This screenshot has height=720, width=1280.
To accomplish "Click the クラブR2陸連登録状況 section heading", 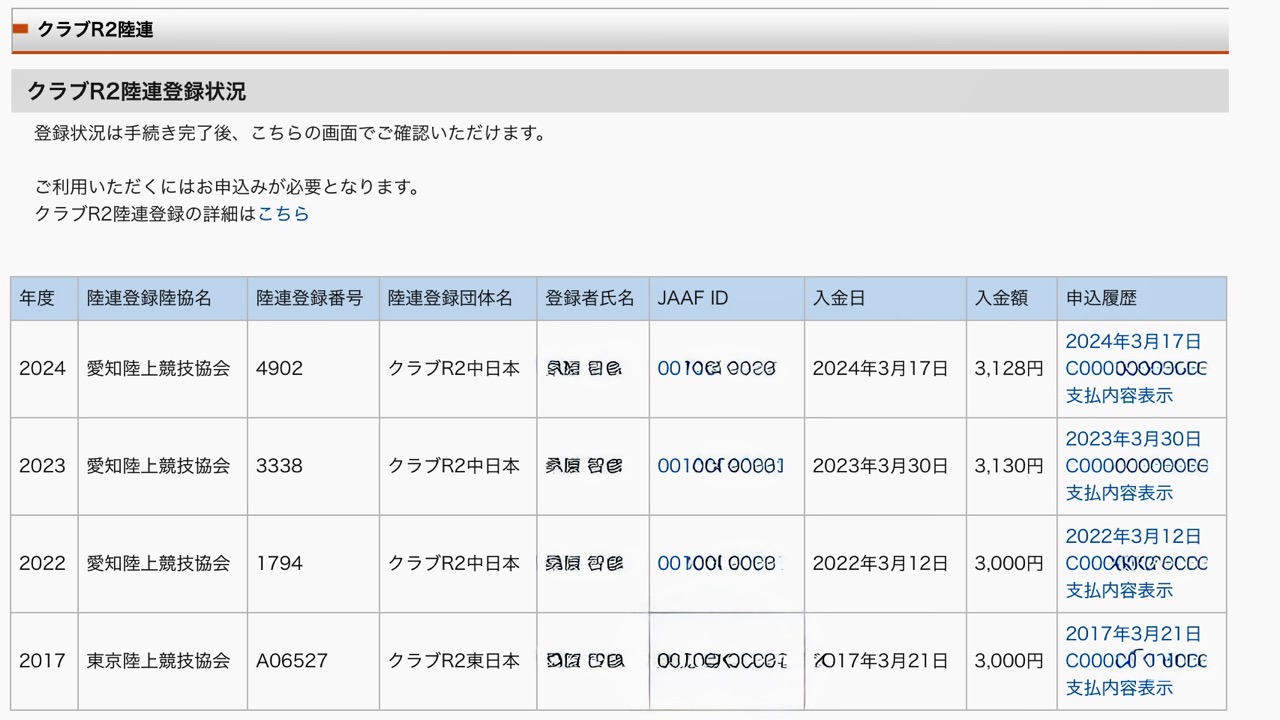I will click(136, 91).
